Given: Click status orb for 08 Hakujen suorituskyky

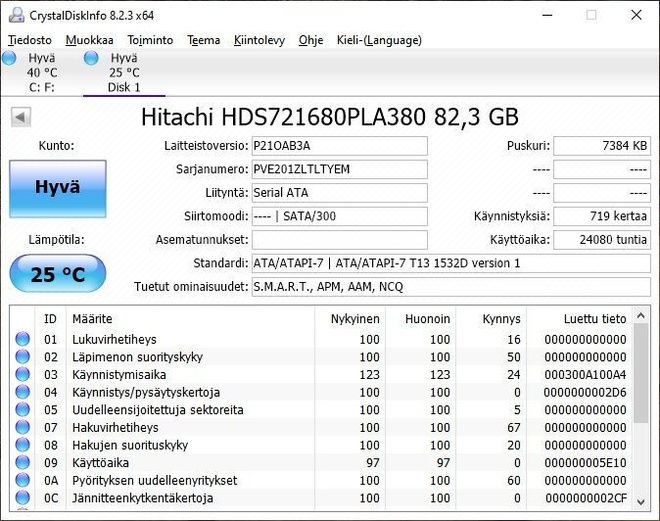Looking at the screenshot, I should 23,445.
